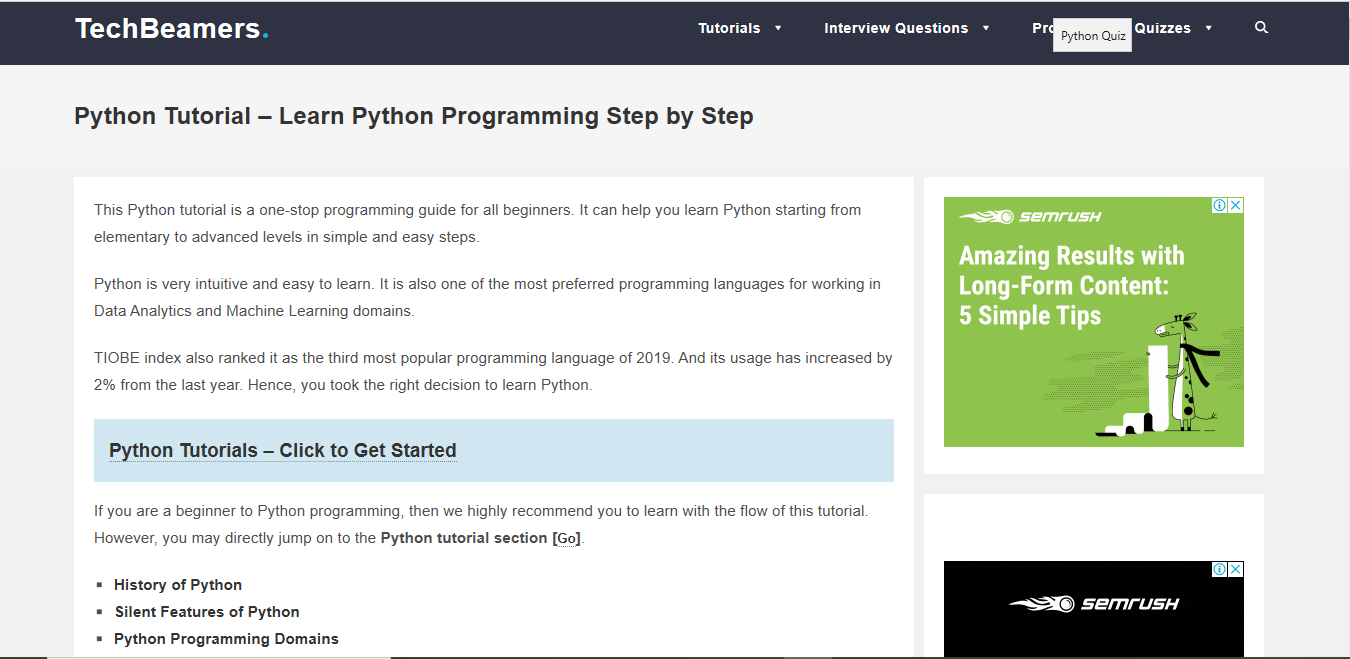Open the partially hidden Programs menu item
The image size is (1350, 659).
pos(1043,28)
